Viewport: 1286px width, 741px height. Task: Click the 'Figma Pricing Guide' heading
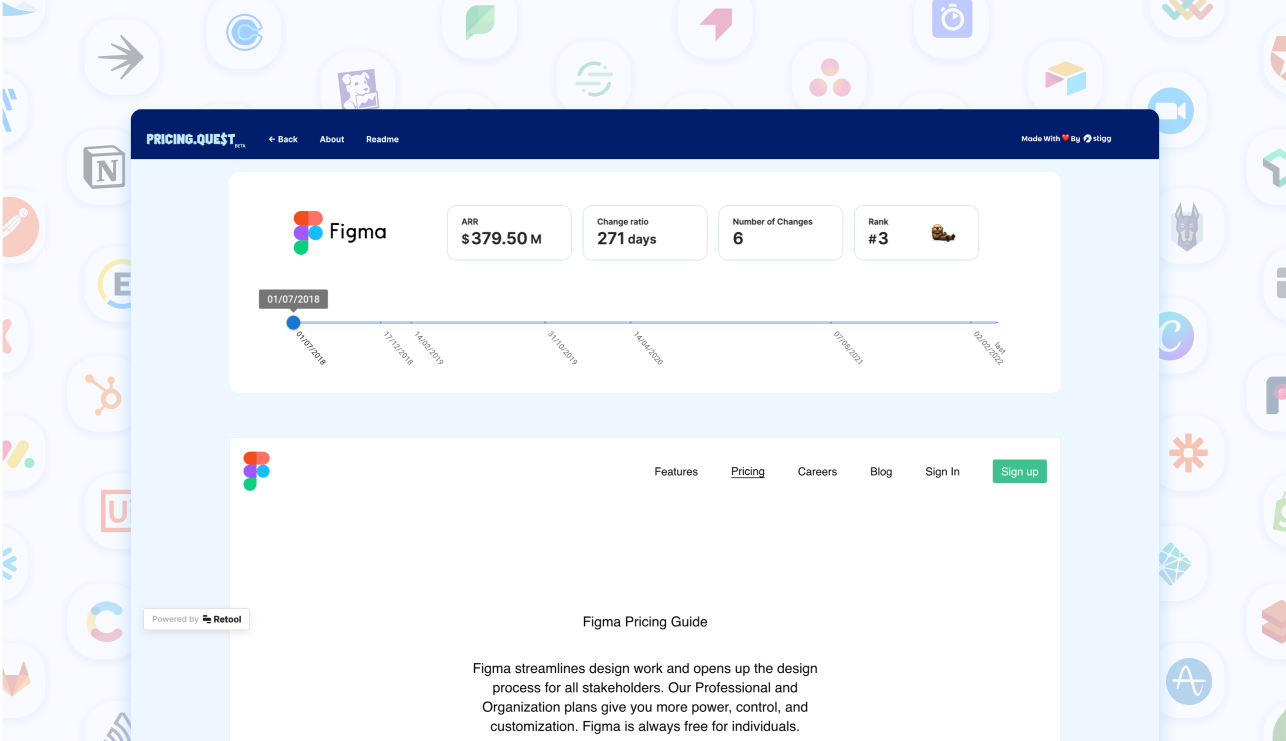coord(645,622)
